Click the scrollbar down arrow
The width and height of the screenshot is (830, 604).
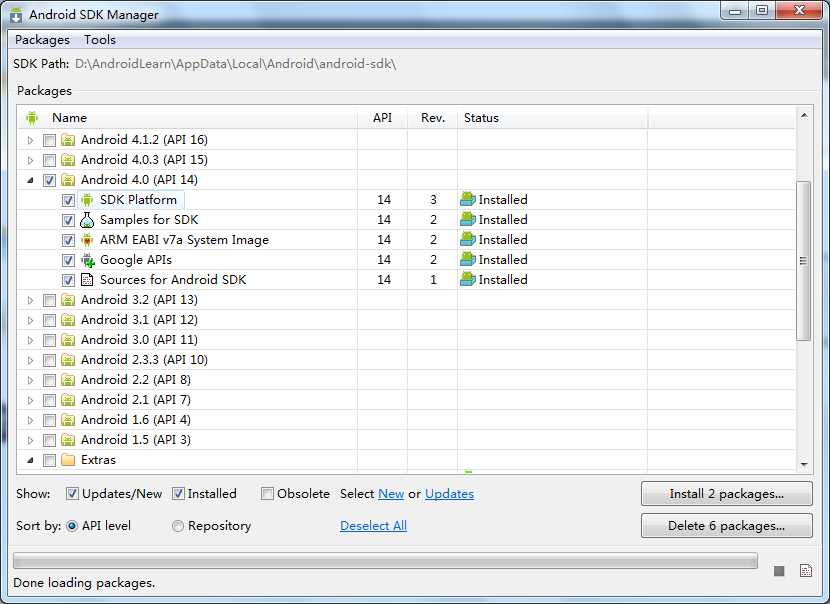click(804, 464)
